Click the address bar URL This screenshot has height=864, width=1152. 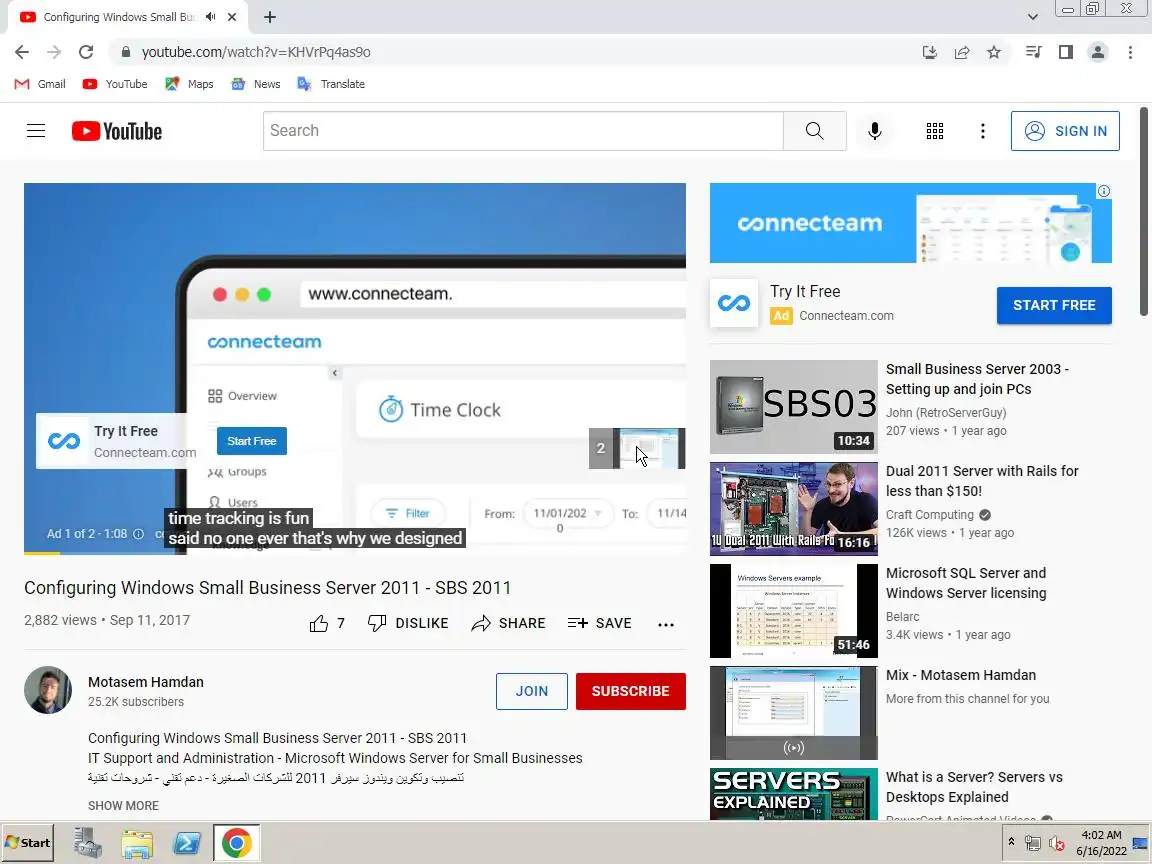tap(256, 52)
